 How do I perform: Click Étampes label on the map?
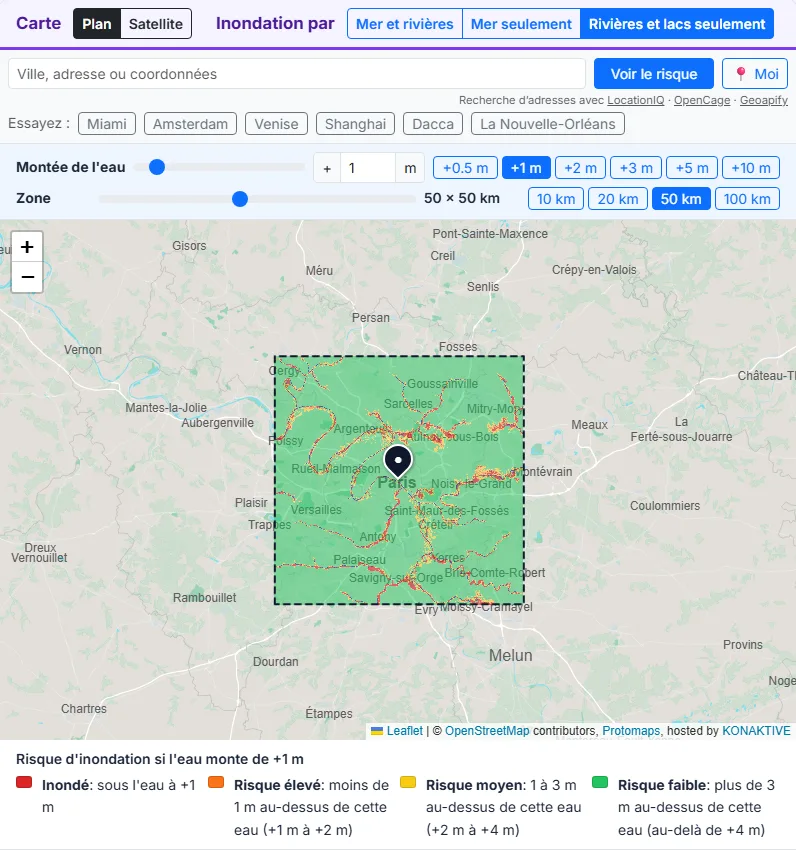(329, 713)
